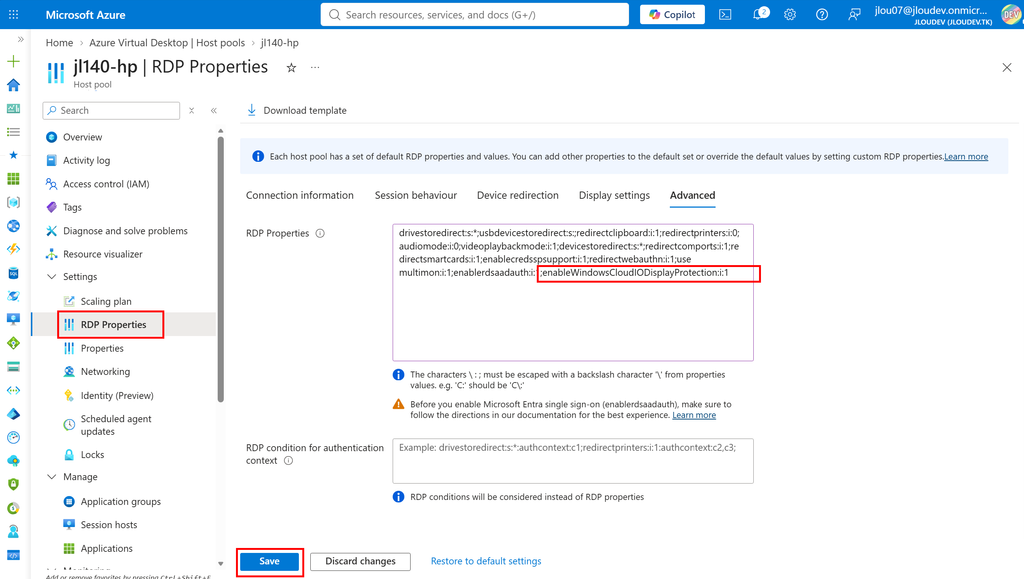Open Session hosts
The image size is (1024, 579).
pos(108,525)
